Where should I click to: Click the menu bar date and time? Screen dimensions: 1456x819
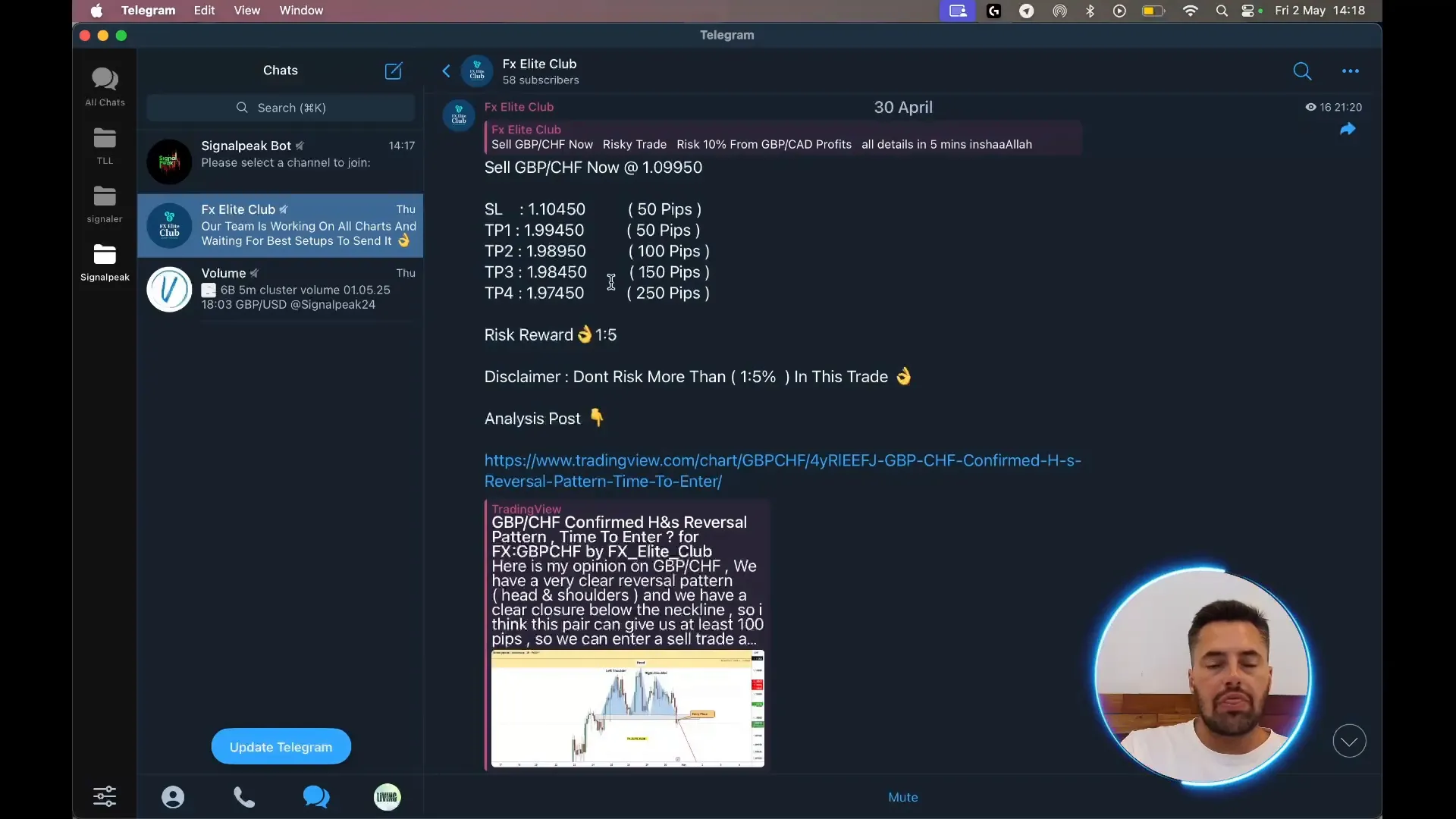1319,11
